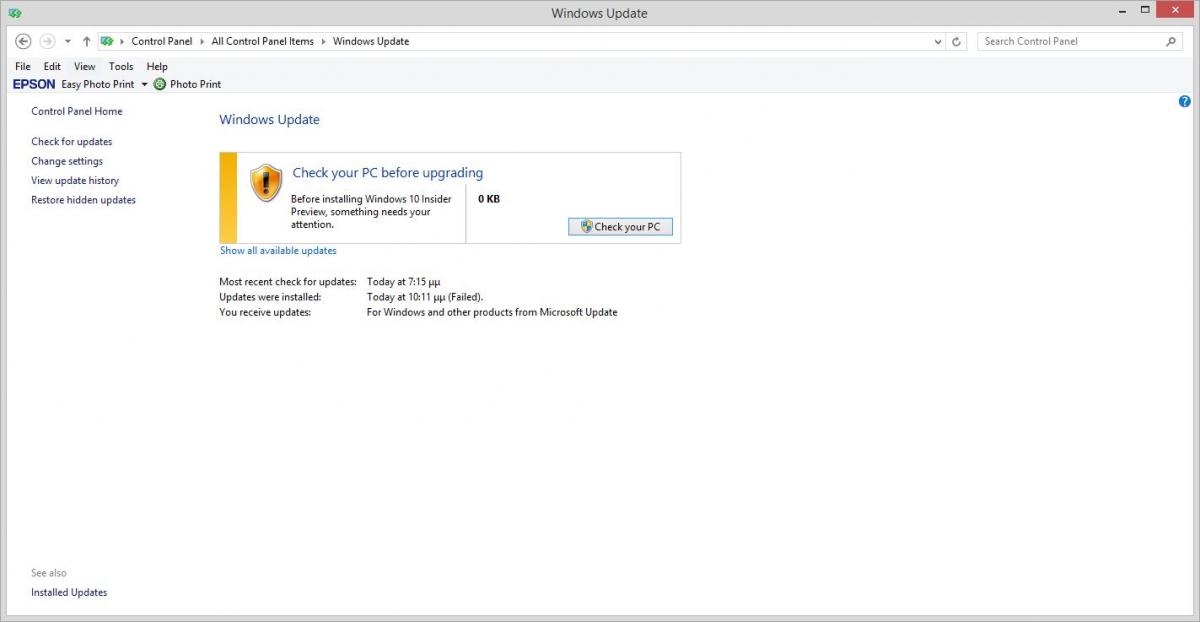Go up one level with Up arrow
Screen dimensions: 1200x622
click(x=86, y=41)
